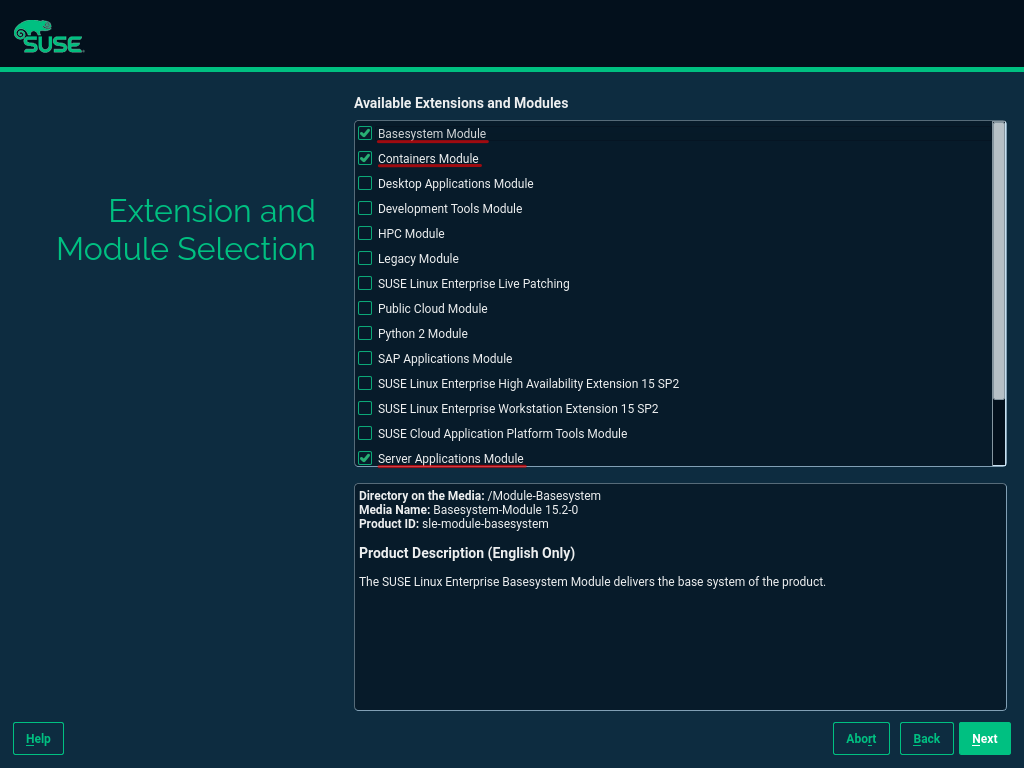Check the Python 2 Module
The image size is (1024, 768).
point(365,332)
